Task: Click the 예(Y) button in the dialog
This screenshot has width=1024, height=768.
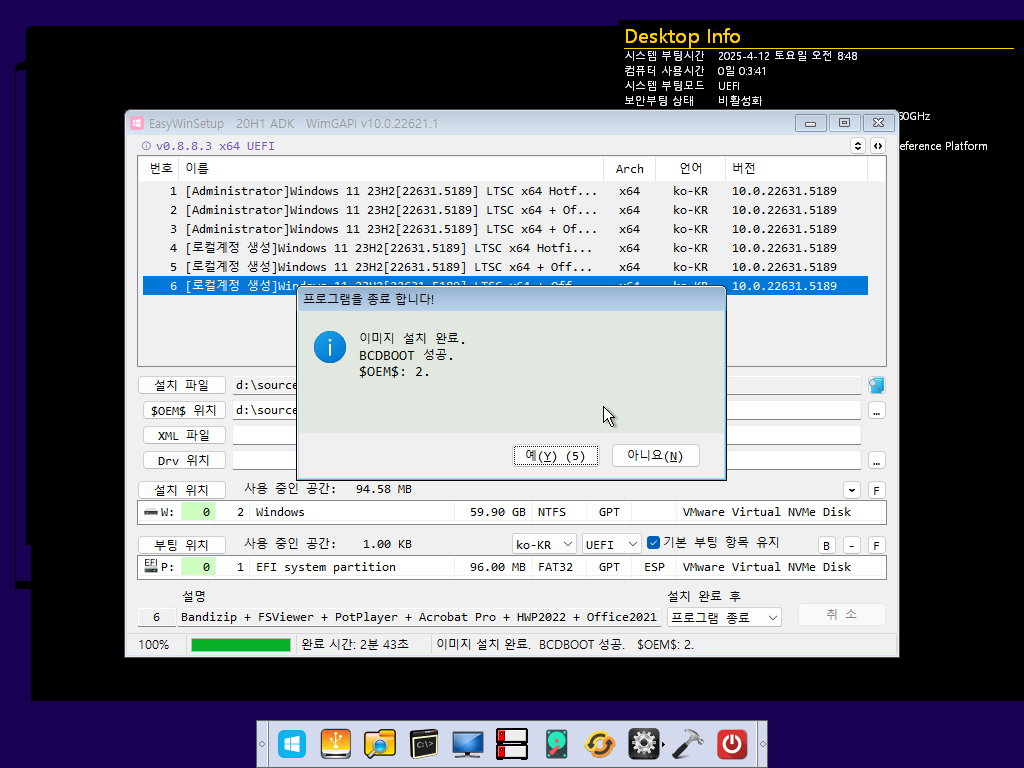Action: pos(555,455)
